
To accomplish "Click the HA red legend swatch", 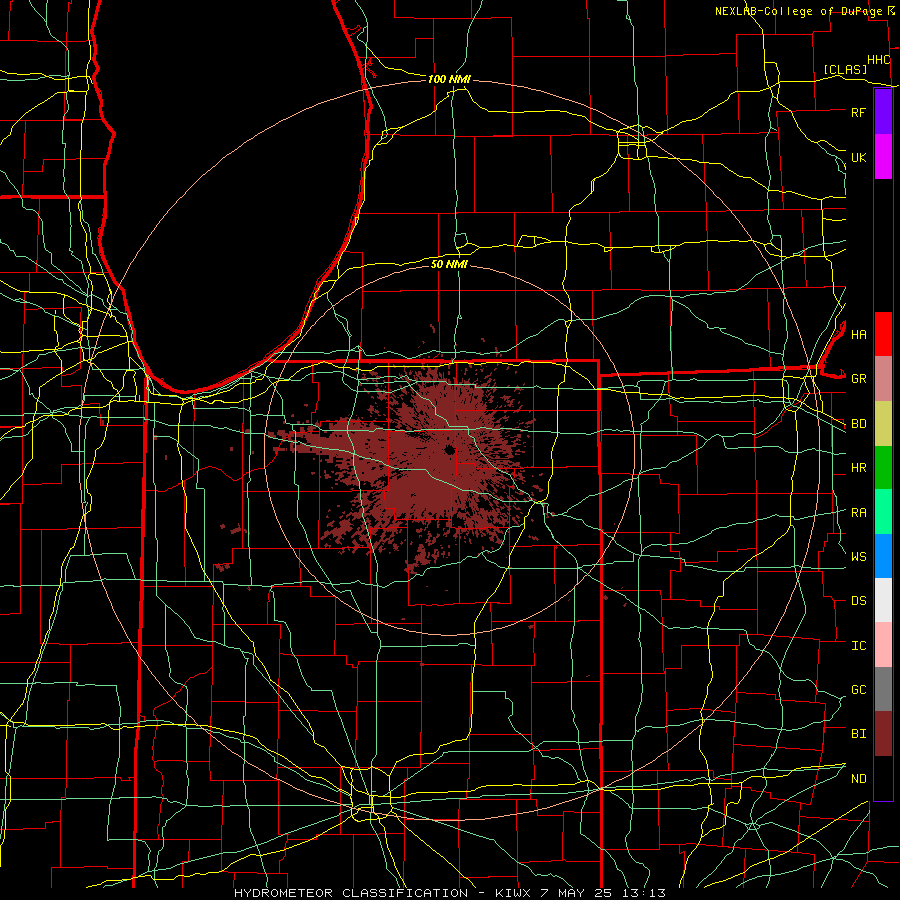I will [883, 334].
